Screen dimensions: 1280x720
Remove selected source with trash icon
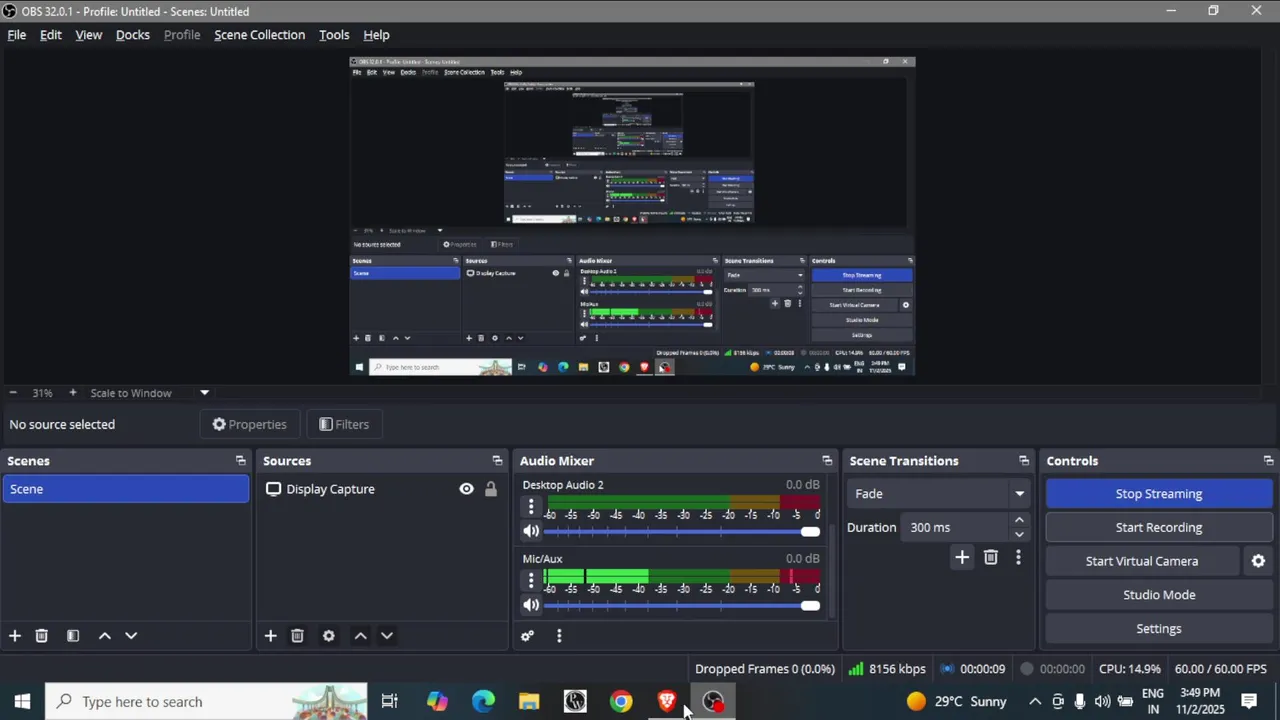(x=297, y=636)
